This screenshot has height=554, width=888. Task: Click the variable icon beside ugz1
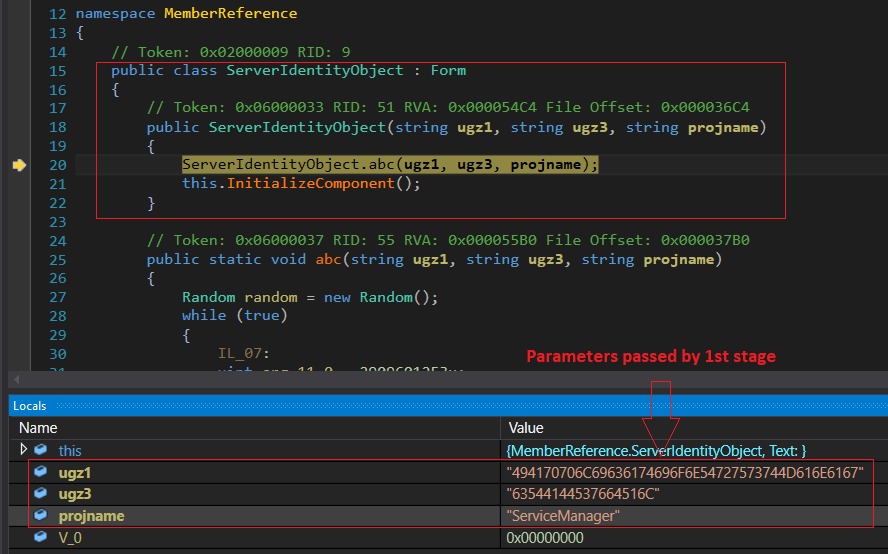[x=40, y=471]
